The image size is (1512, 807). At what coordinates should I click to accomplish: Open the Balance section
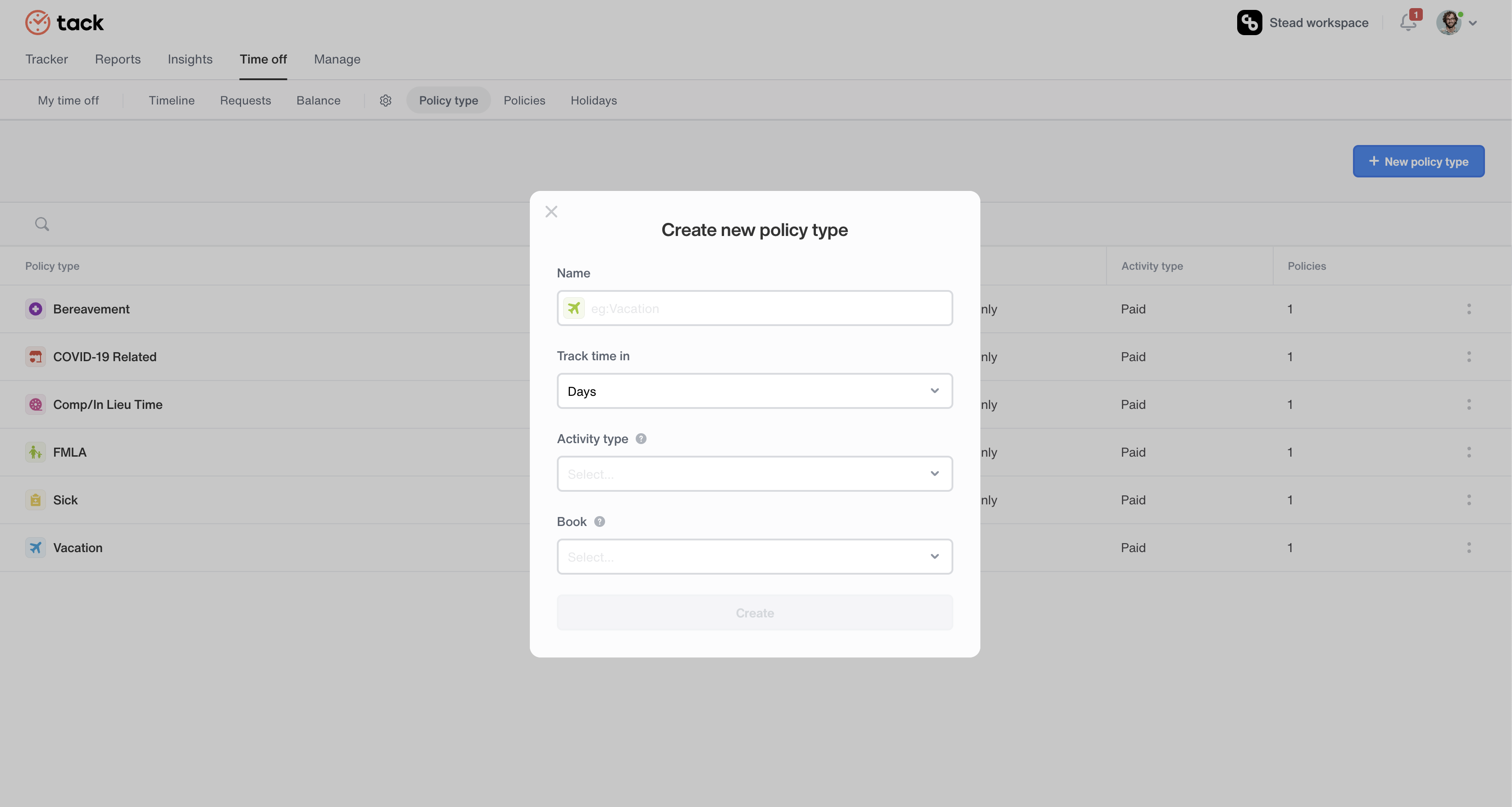pyautogui.click(x=318, y=100)
